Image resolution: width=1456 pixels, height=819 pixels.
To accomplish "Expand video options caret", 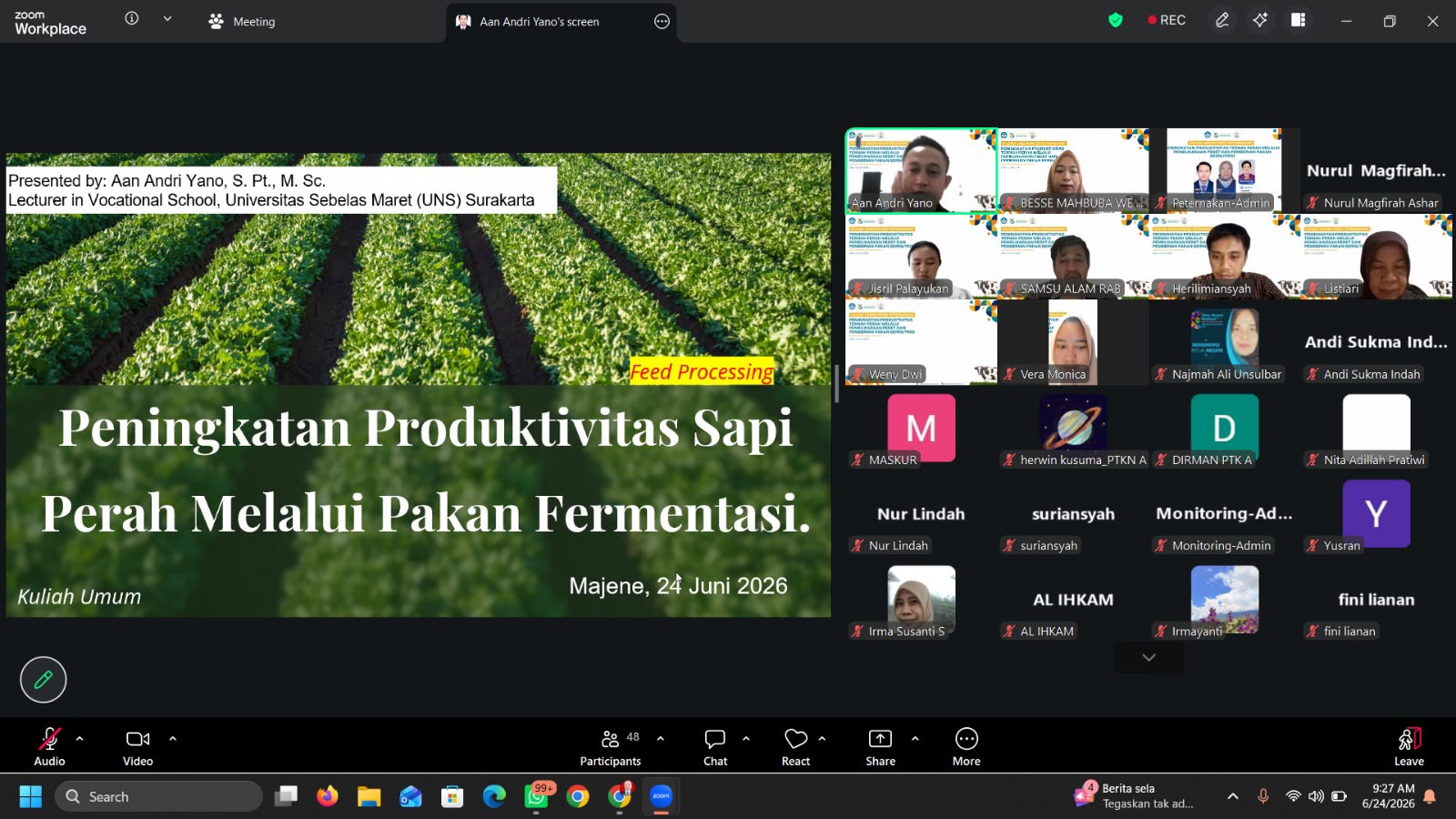I will pyautogui.click(x=173, y=739).
